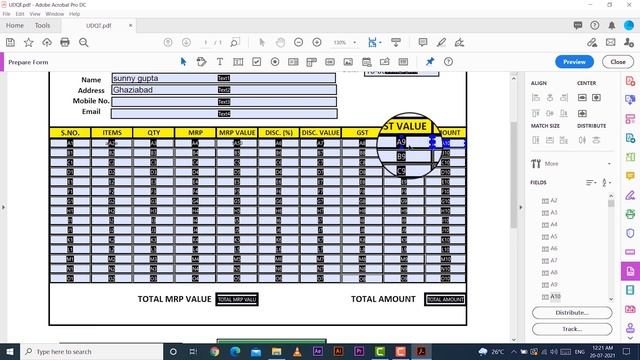Click the empty Mobile No. field
Screen dimensions: 640x360
pyautogui.click(x=224, y=102)
